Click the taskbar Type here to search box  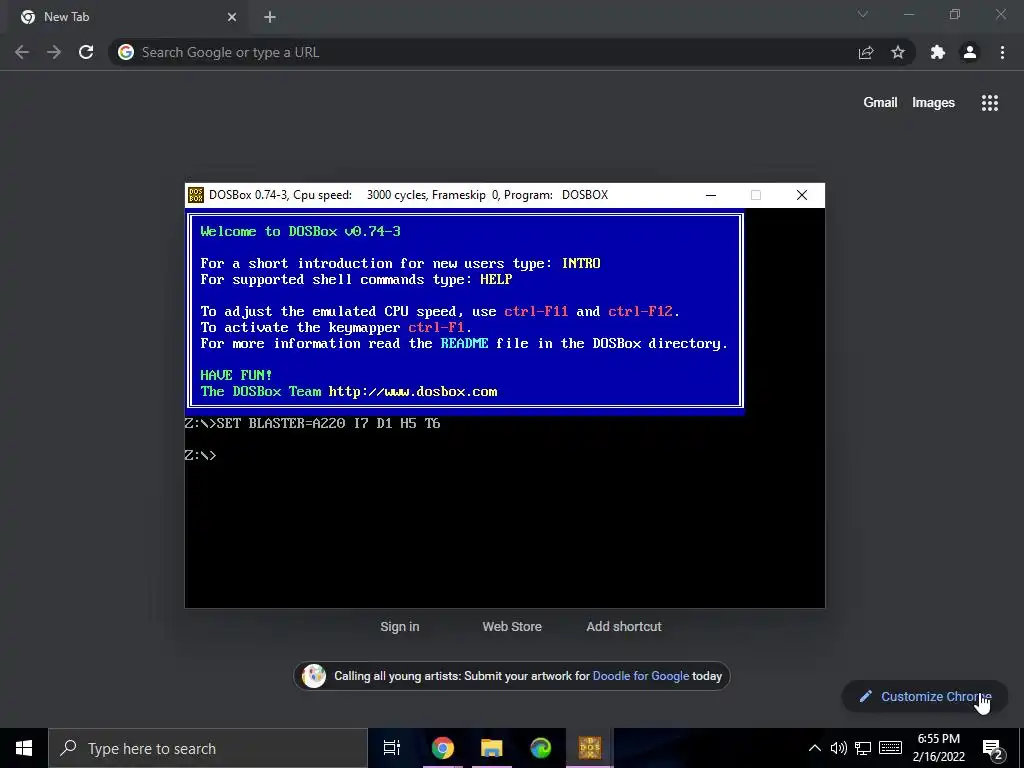208,748
